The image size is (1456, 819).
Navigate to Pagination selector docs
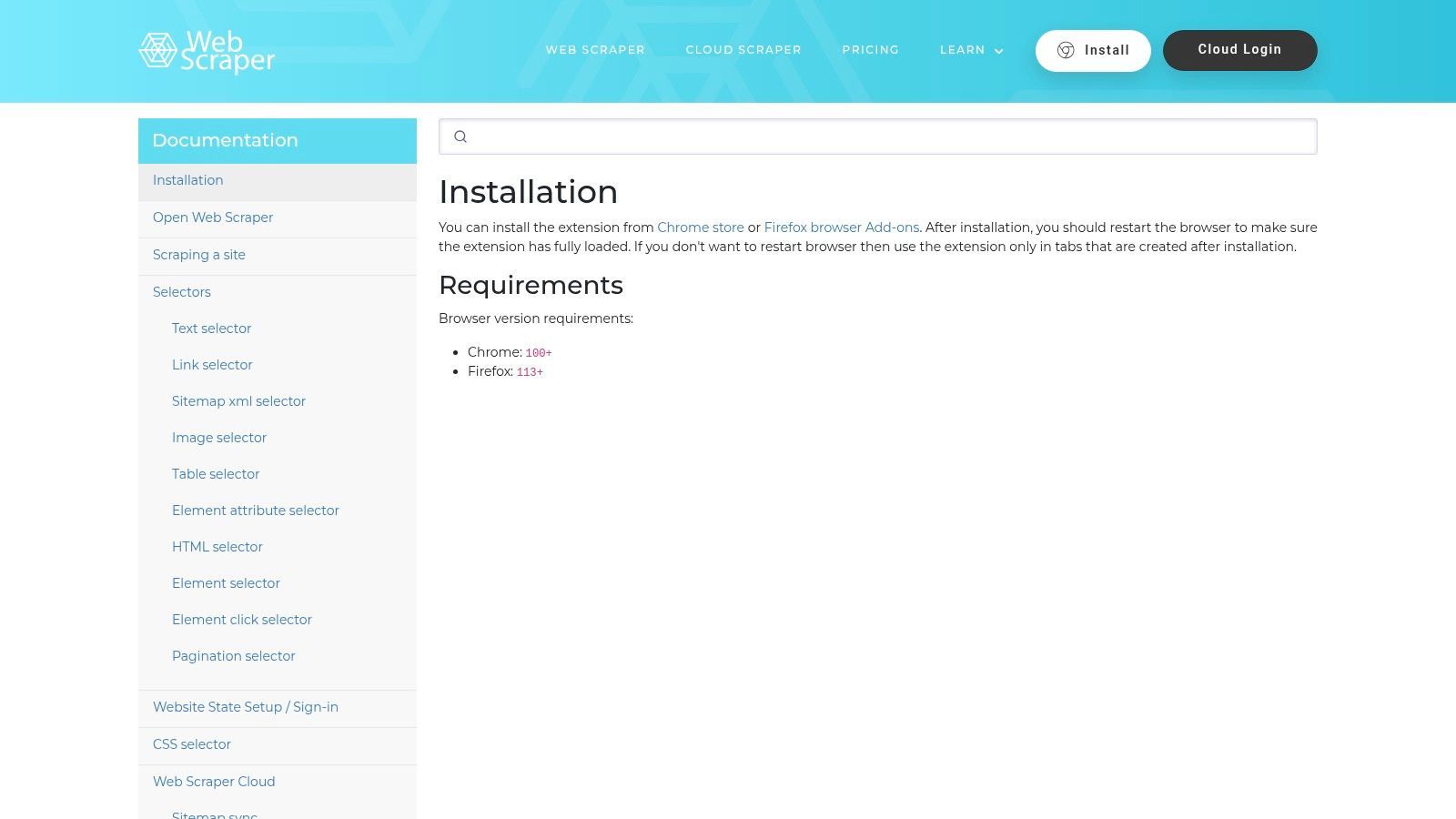234,656
